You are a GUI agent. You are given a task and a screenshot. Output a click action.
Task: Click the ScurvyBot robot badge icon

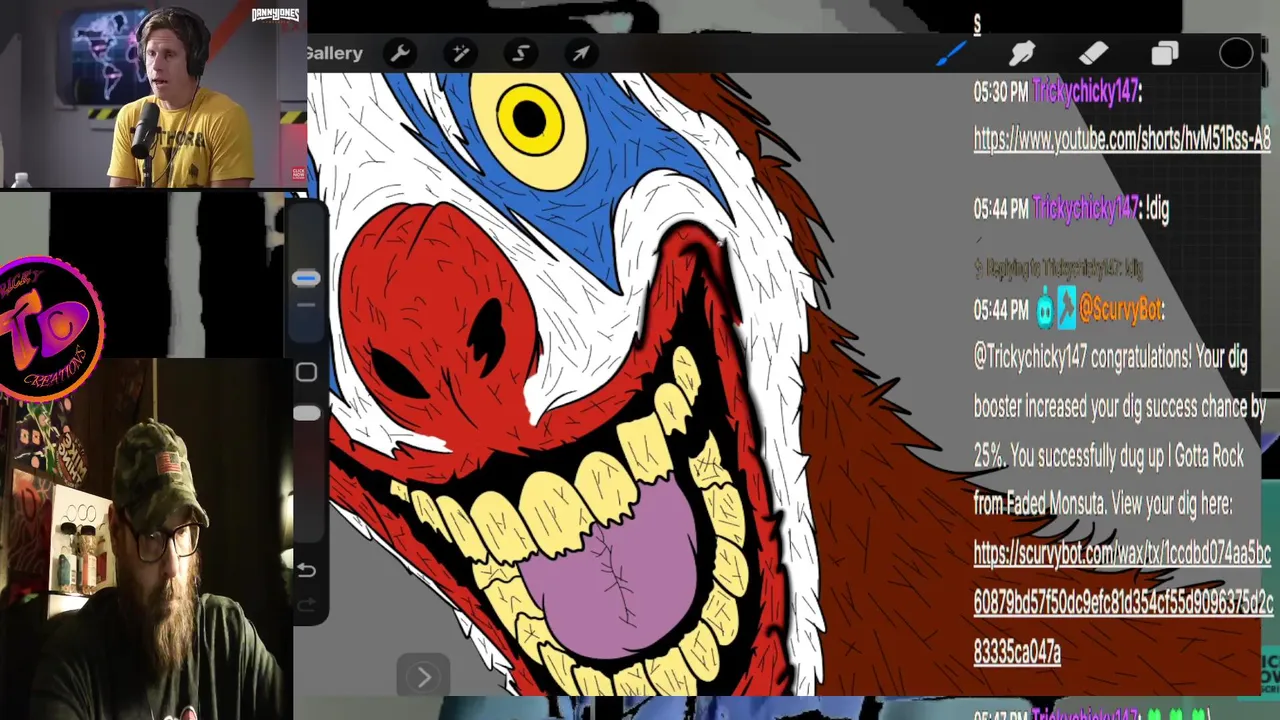click(1045, 309)
